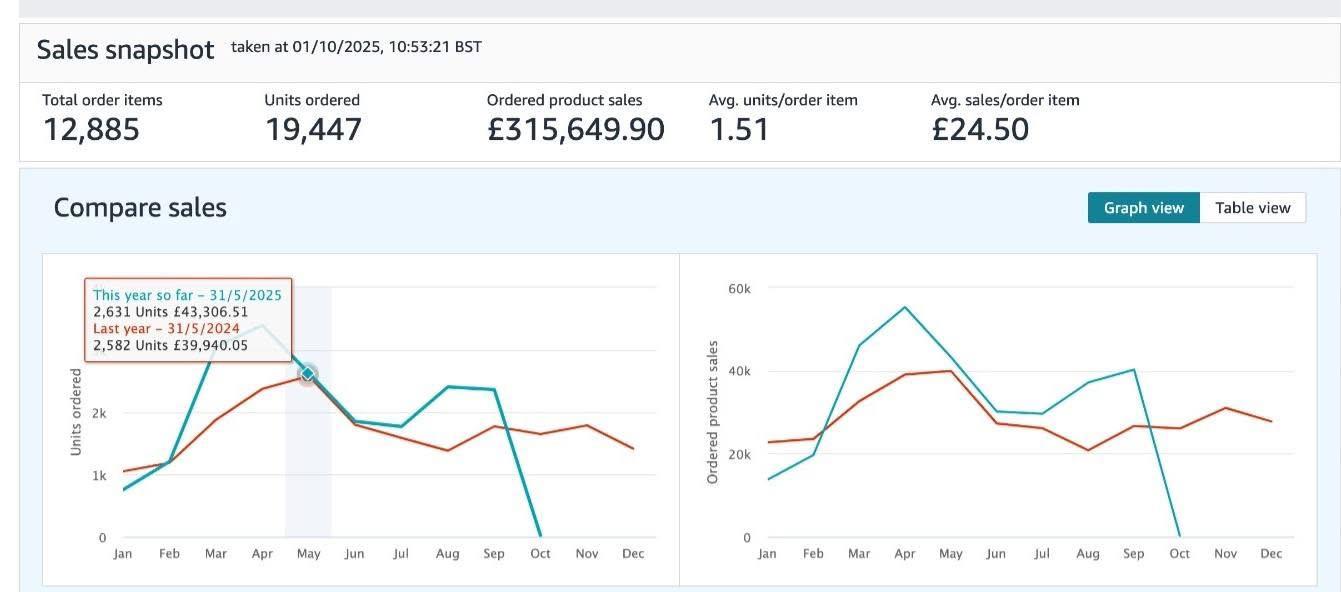Screen dimensions: 1341x592
Task: Select the Graph view tab
Action: pyautogui.click(x=1143, y=208)
